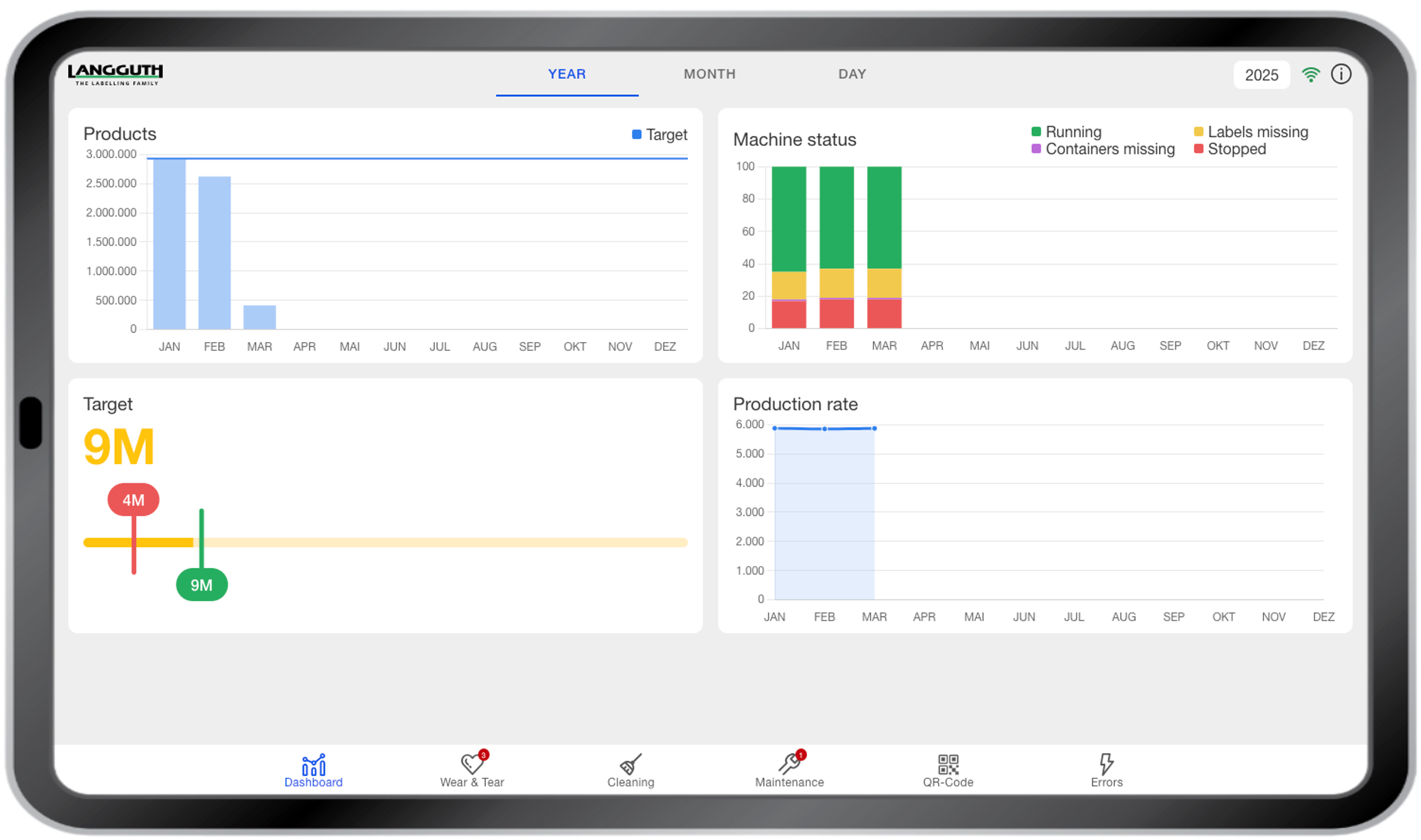This screenshot has height=840, width=1421.
Task: Open the 2025 year selector
Action: click(x=1261, y=75)
